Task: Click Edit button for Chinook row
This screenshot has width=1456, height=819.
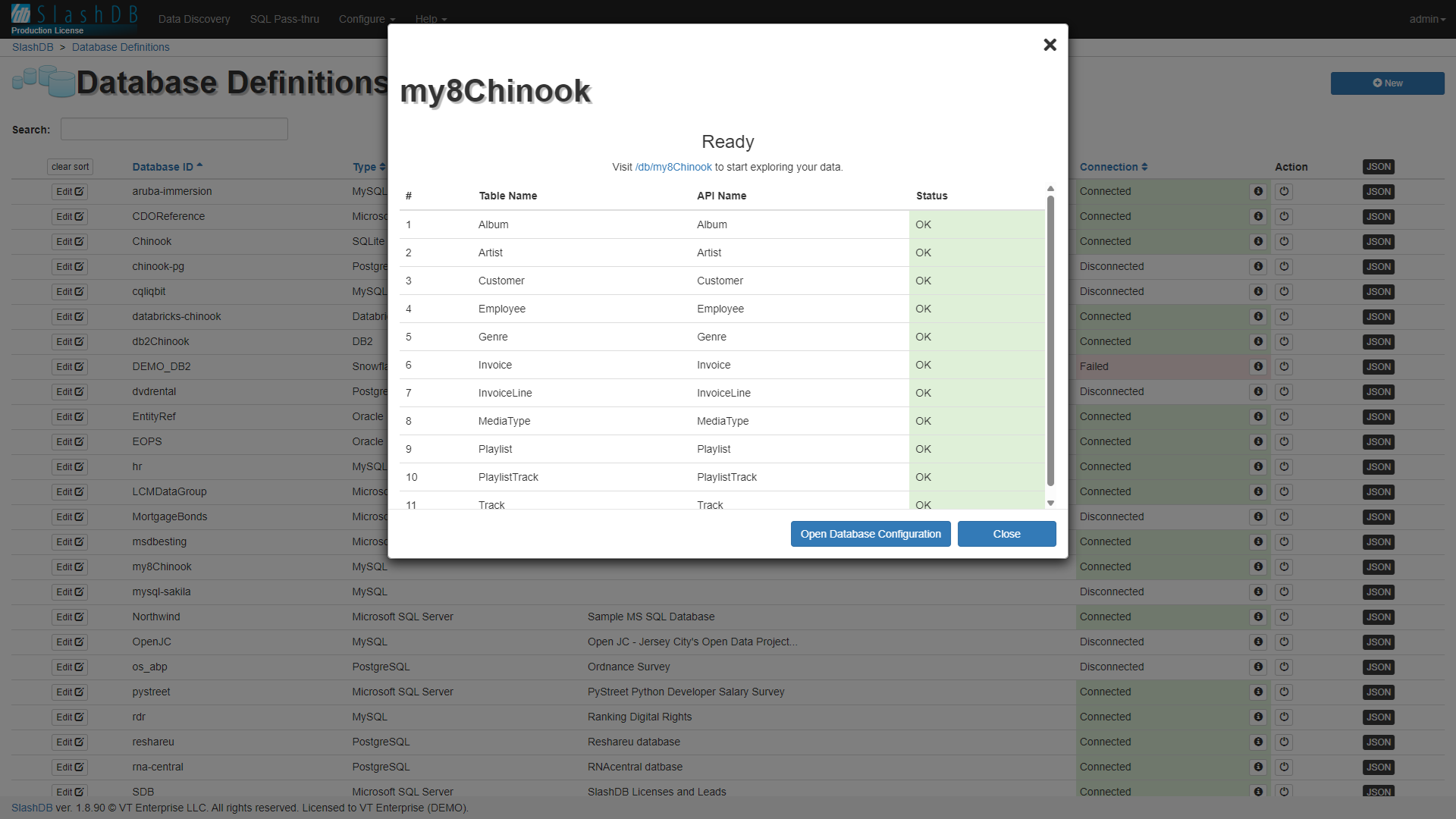Action: coord(70,242)
